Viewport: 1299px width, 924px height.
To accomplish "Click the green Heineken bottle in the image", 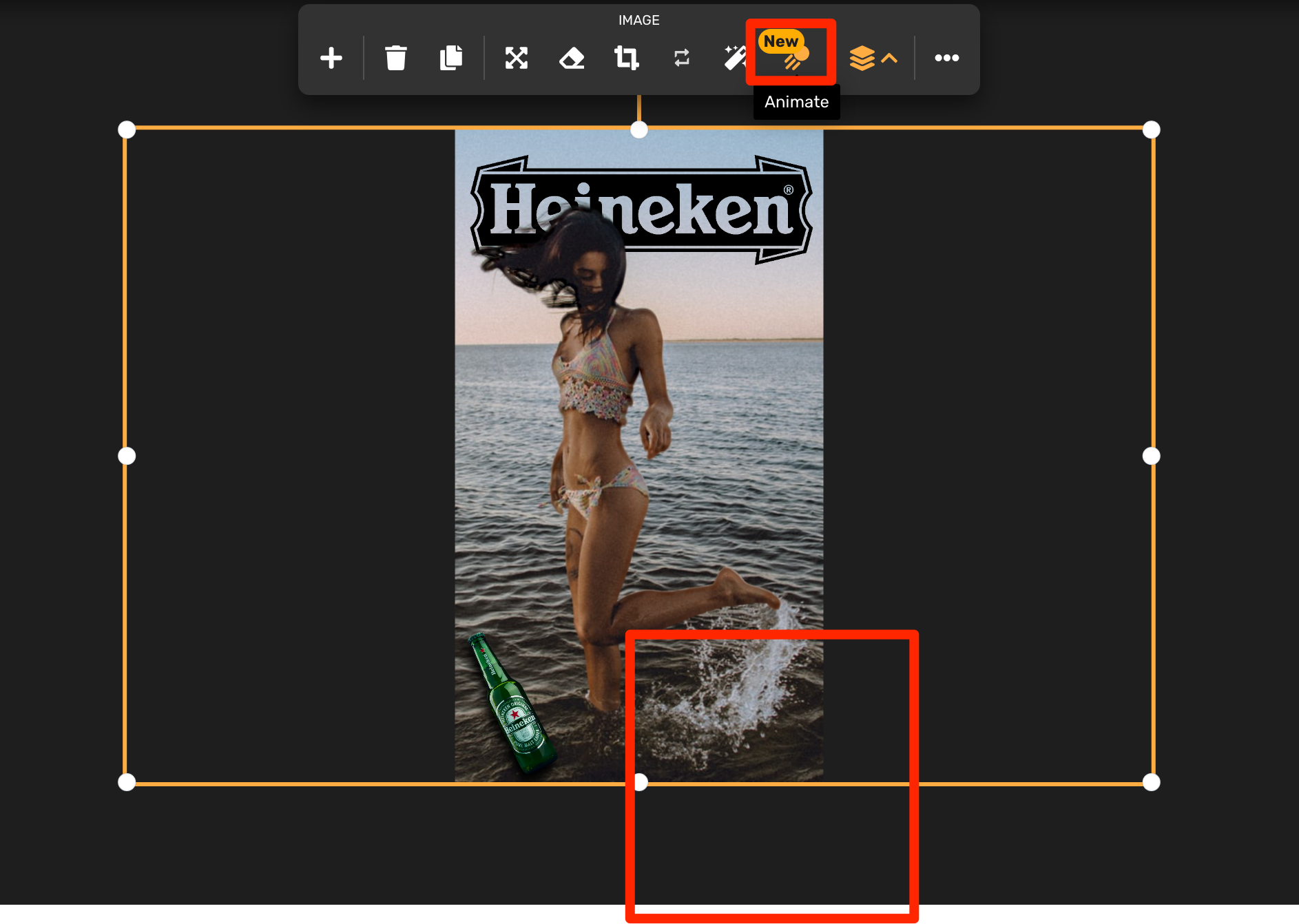I will pos(512,702).
